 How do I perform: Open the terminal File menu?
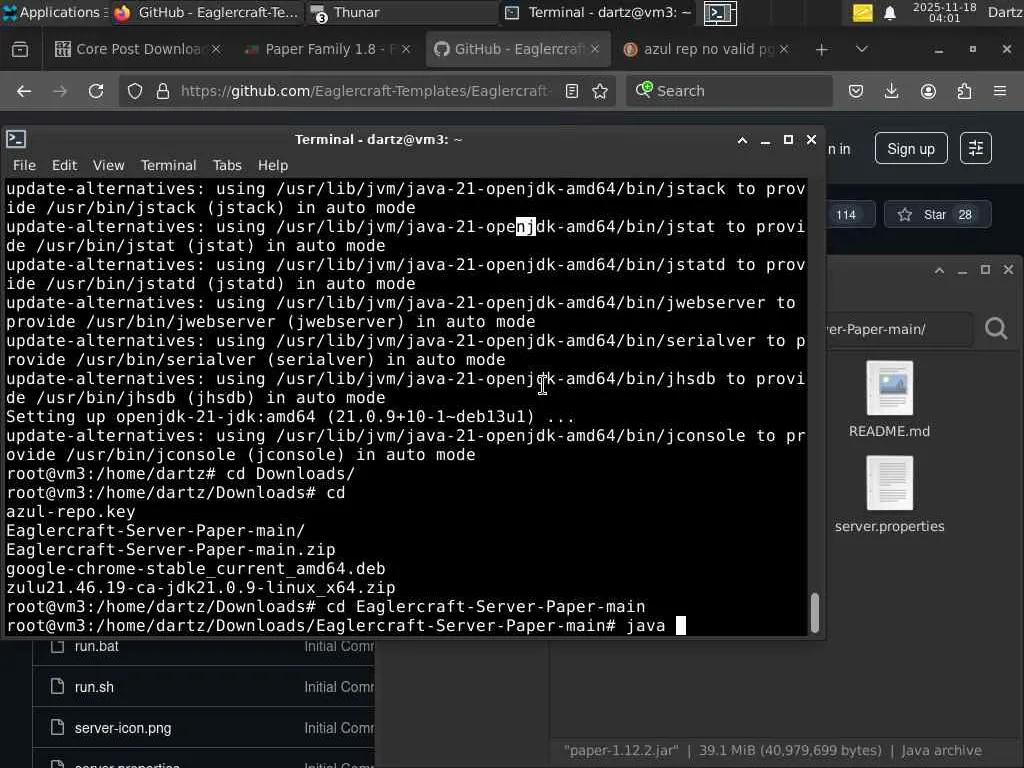(24, 165)
